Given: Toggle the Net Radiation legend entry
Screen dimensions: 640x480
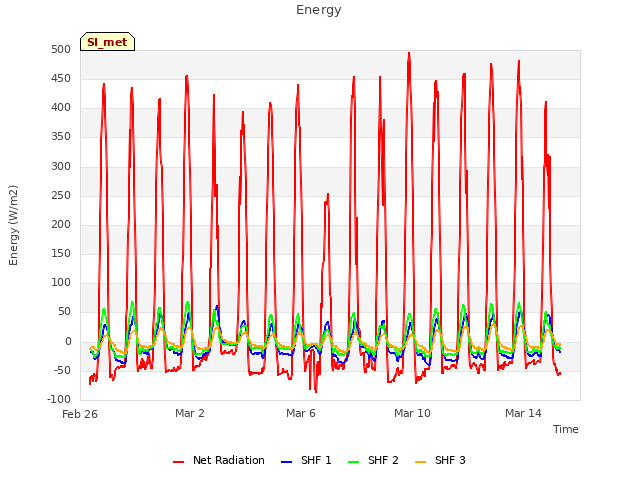Looking at the screenshot, I should 219,460.
